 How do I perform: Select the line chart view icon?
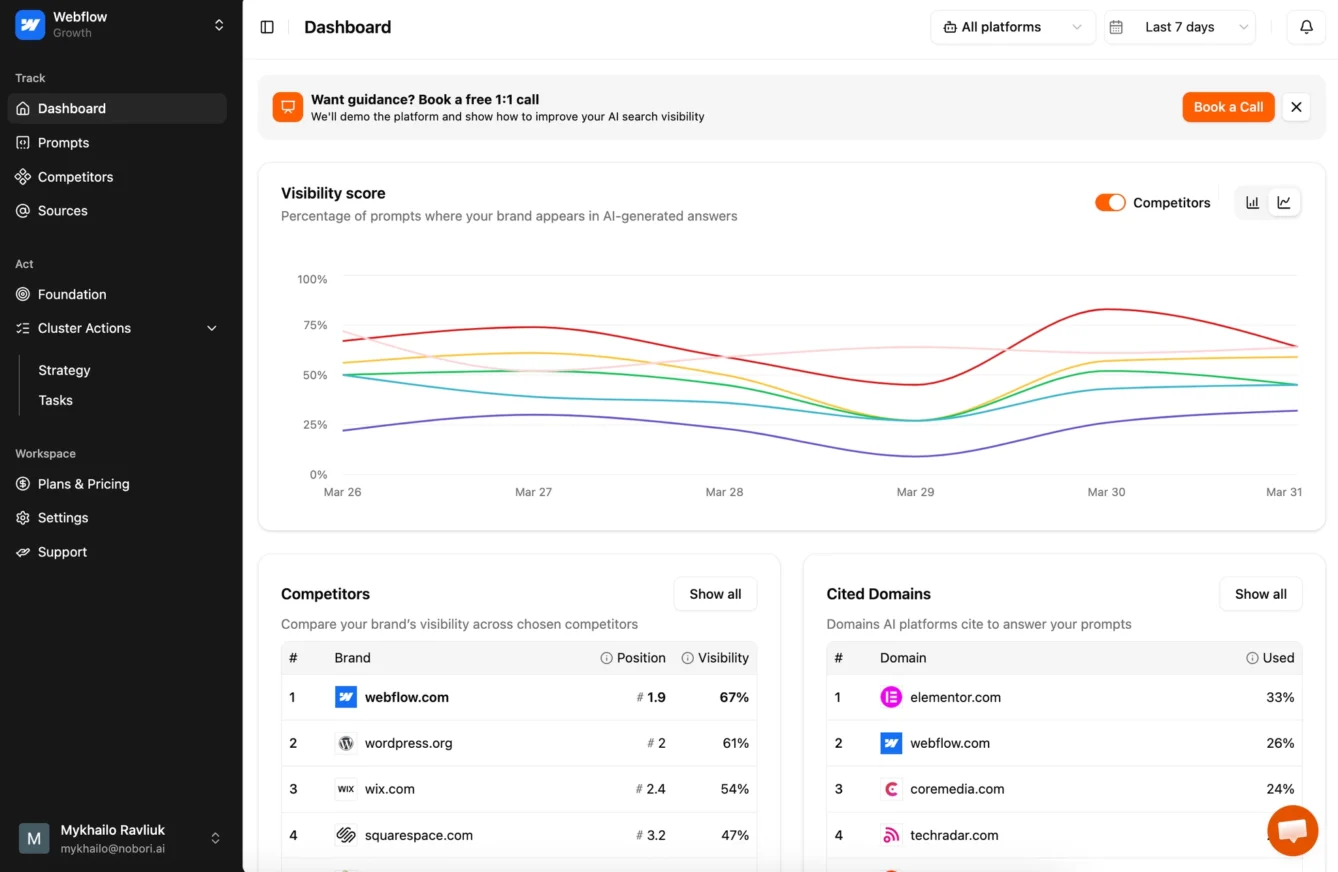[1284, 202]
